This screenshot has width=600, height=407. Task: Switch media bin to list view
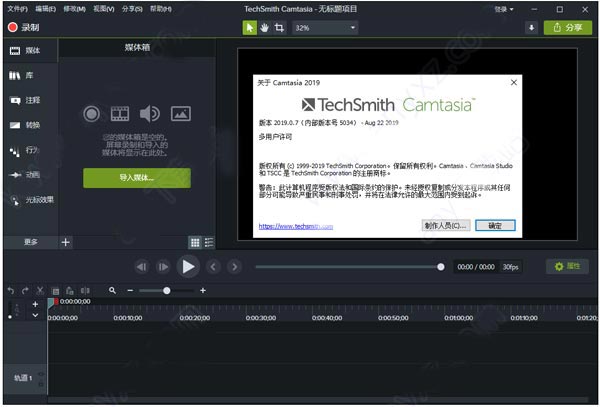pyautogui.click(x=209, y=242)
